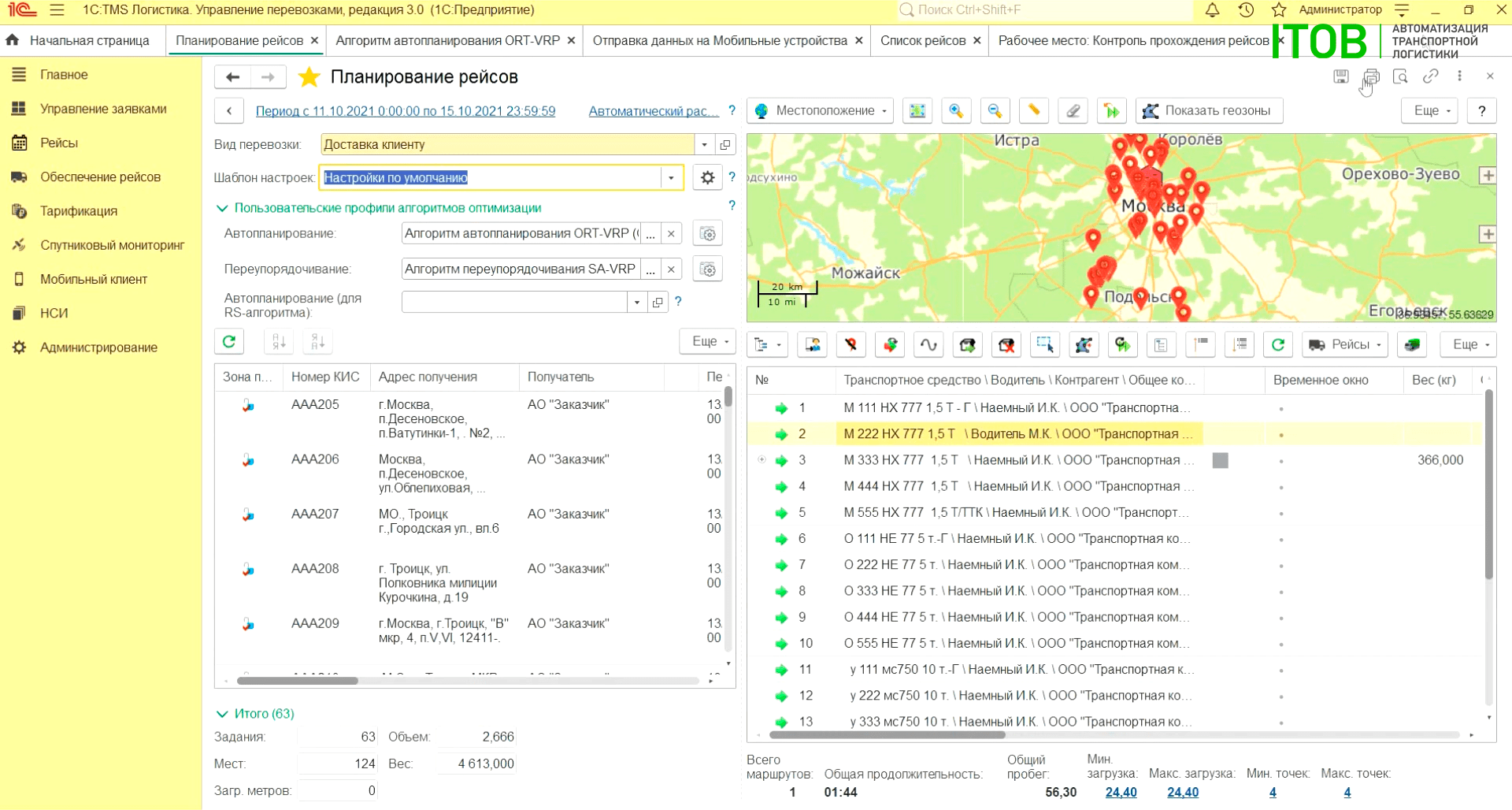Click the box with red cross icon
The width and height of the screenshot is (1512, 810).
click(x=1006, y=344)
